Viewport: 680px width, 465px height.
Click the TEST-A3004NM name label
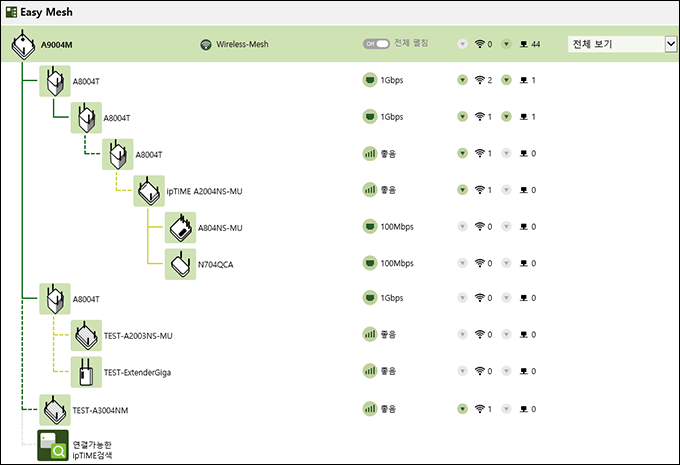click(x=100, y=410)
